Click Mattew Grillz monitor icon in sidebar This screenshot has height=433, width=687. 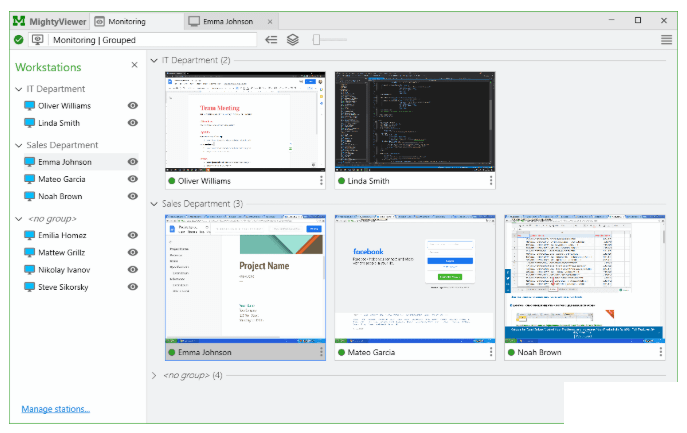pyautogui.click(x=29, y=252)
